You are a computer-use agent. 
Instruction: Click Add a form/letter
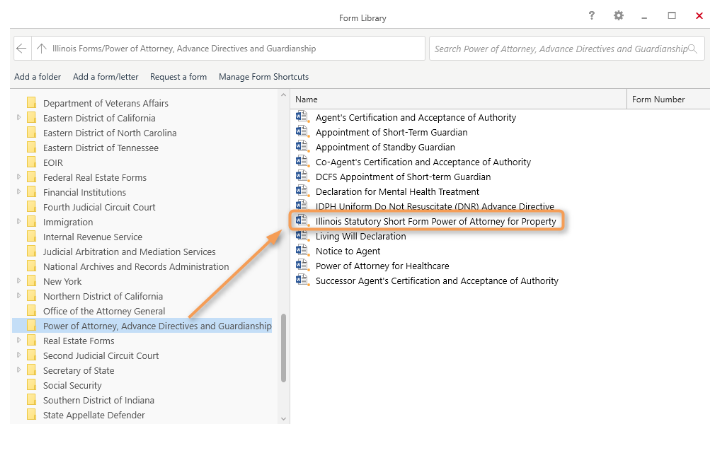point(105,77)
